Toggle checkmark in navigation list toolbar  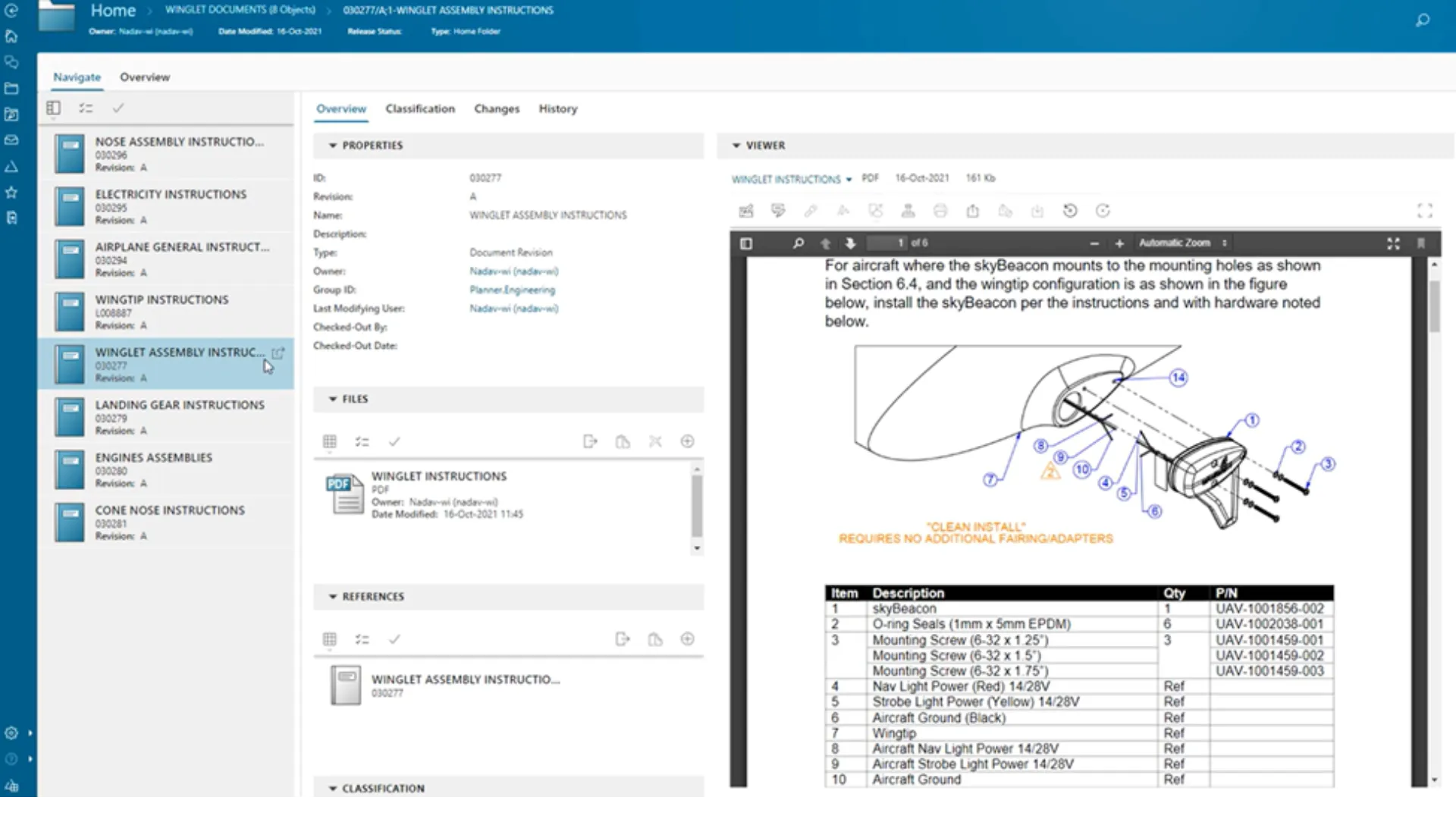coord(118,108)
